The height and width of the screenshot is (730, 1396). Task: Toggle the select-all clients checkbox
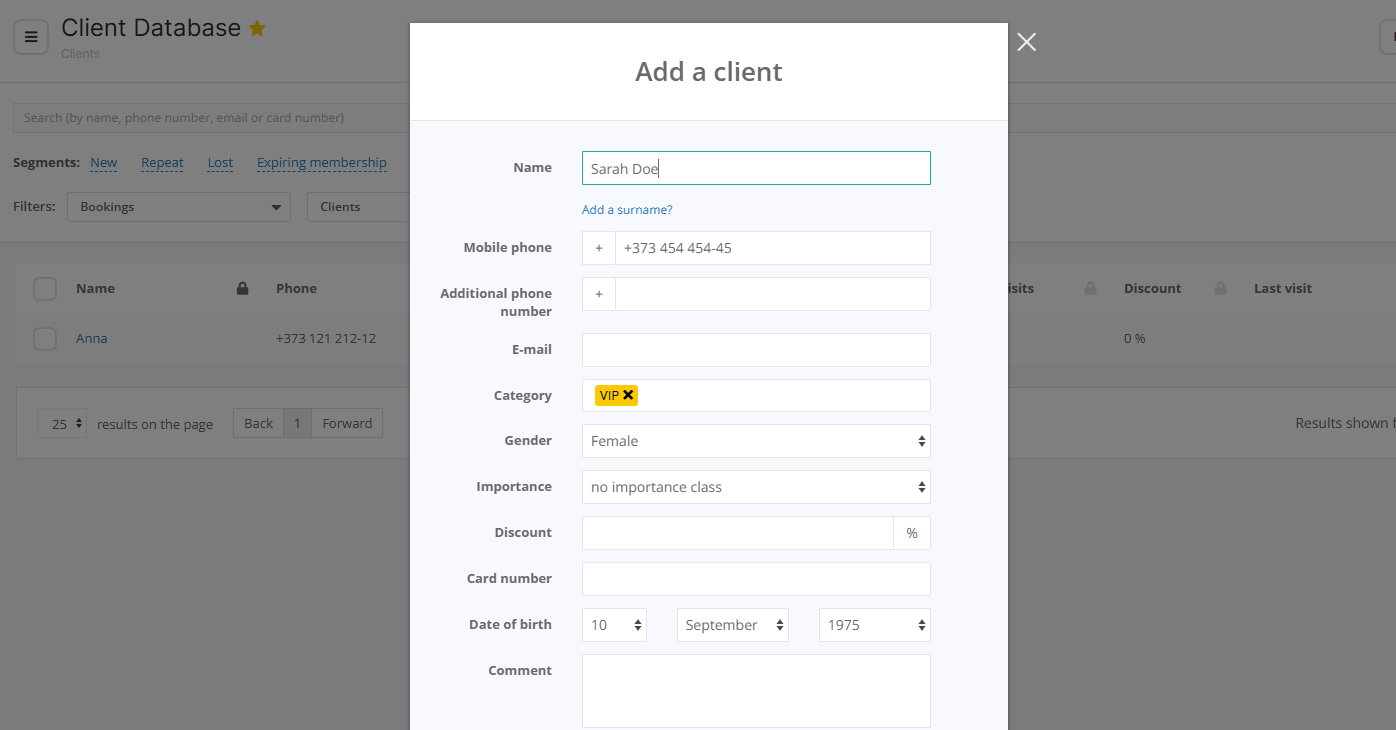click(45, 289)
